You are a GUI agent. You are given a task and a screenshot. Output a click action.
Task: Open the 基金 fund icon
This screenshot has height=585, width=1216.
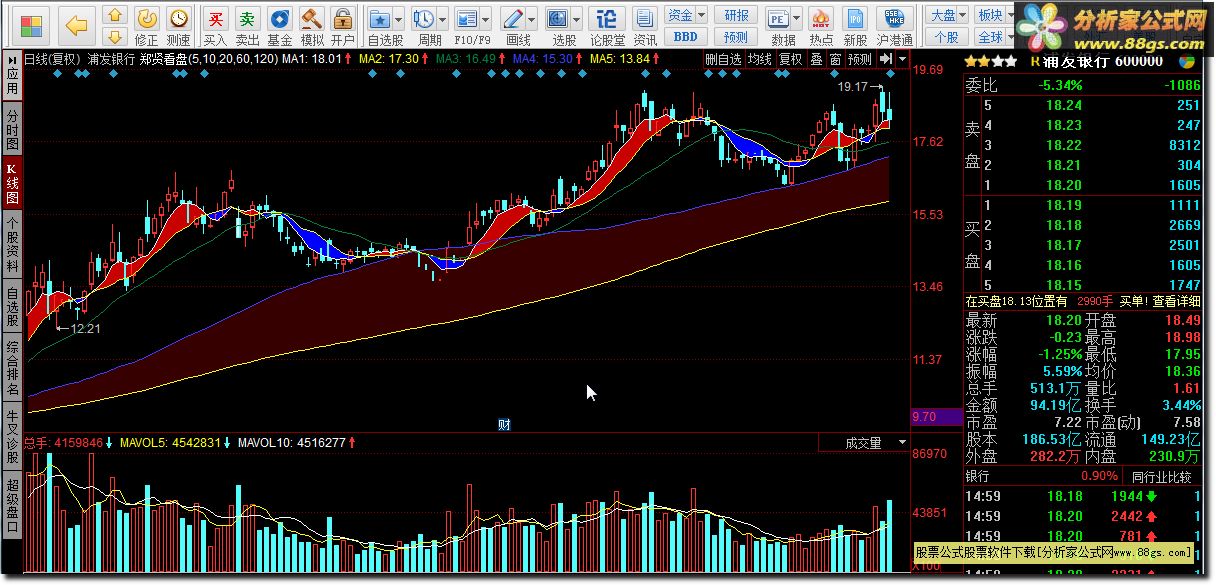[280, 26]
